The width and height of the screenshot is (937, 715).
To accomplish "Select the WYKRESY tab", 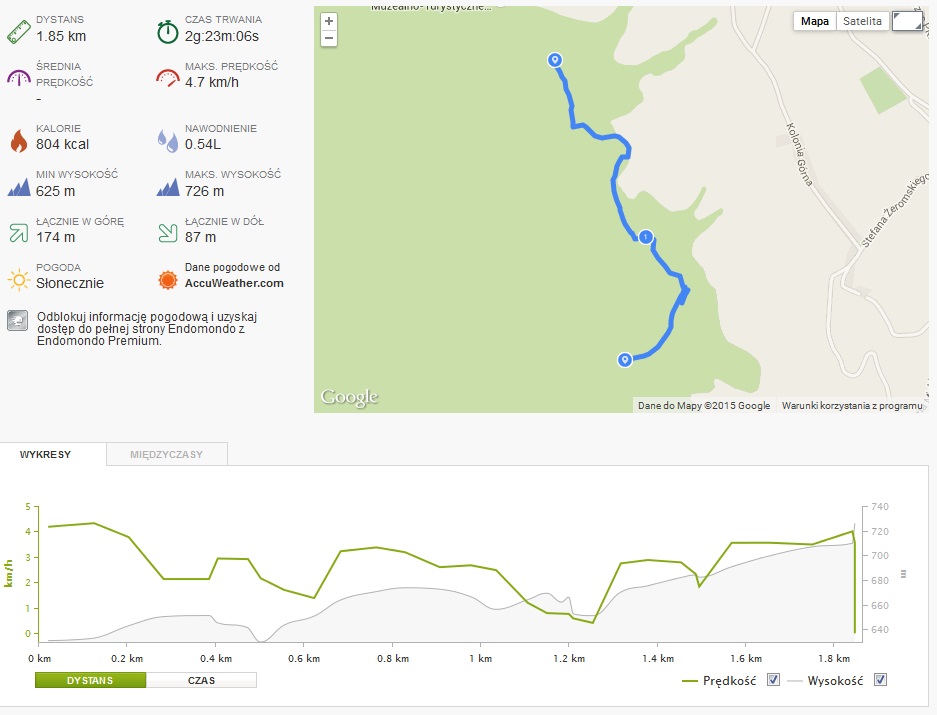I will click(x=45, y=454).
